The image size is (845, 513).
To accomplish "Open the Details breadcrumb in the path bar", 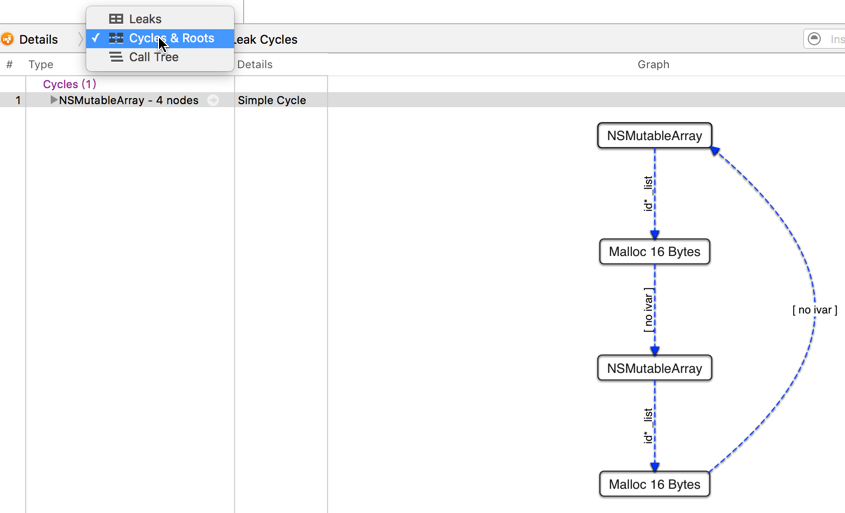I will tap(38, 39).
